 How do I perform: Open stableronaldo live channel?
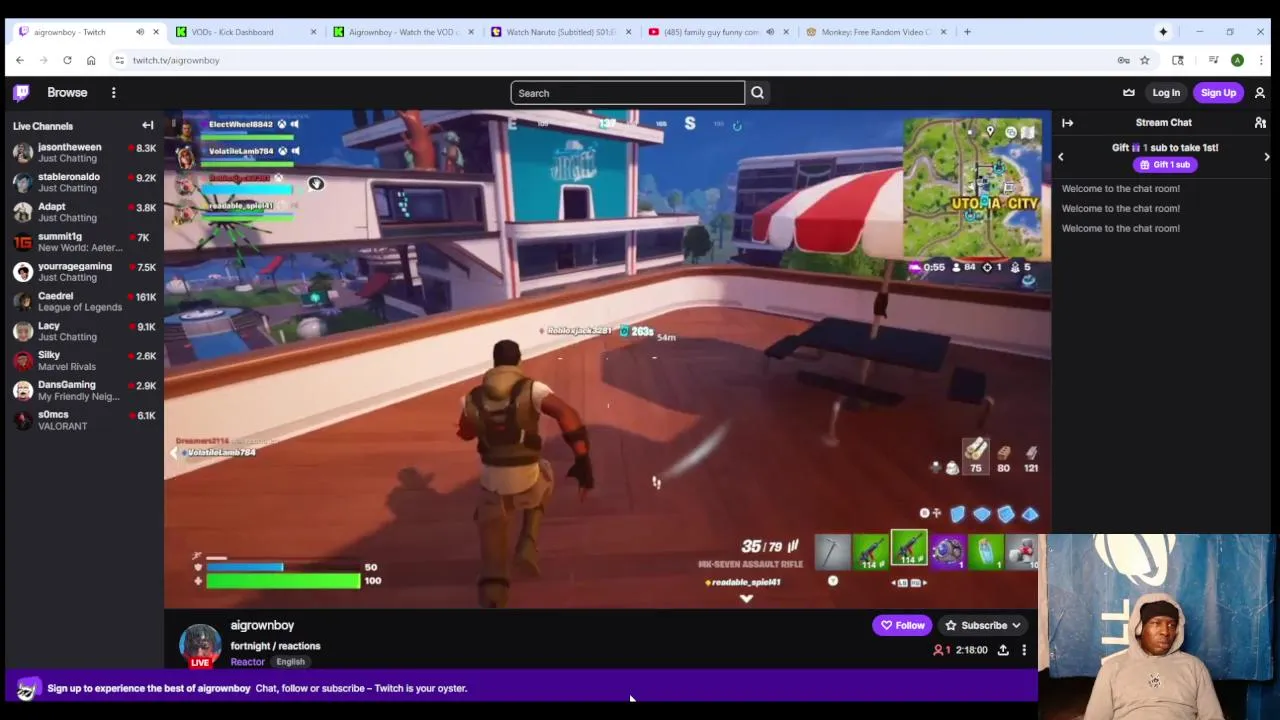(x=84, y=182)
